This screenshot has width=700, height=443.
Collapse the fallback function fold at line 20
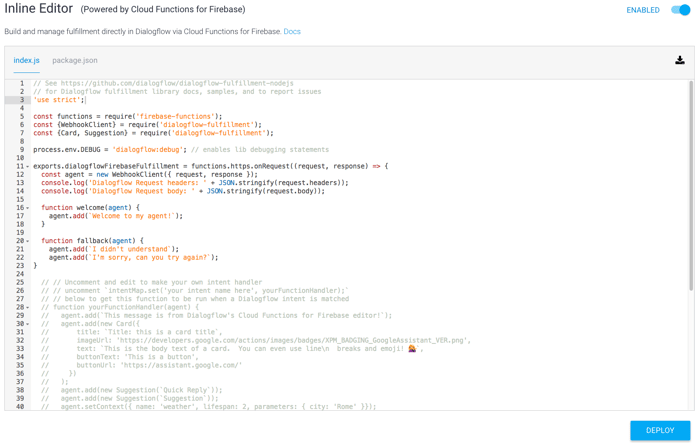[x=28, y=241]
